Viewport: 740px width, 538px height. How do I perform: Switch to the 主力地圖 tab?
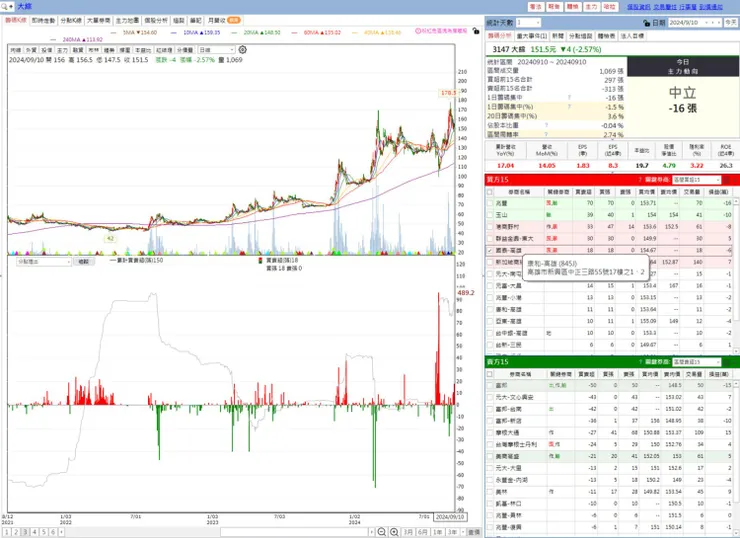click(x=127, y=20)
